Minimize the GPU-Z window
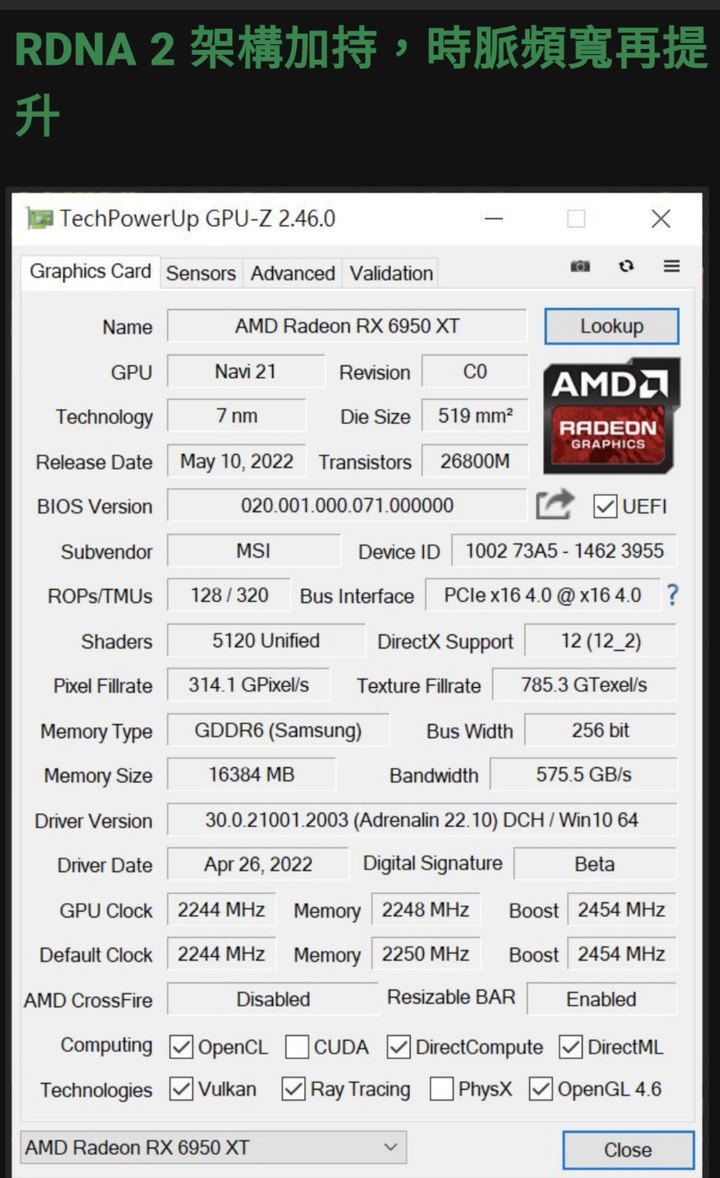 (x=494, y=219)
